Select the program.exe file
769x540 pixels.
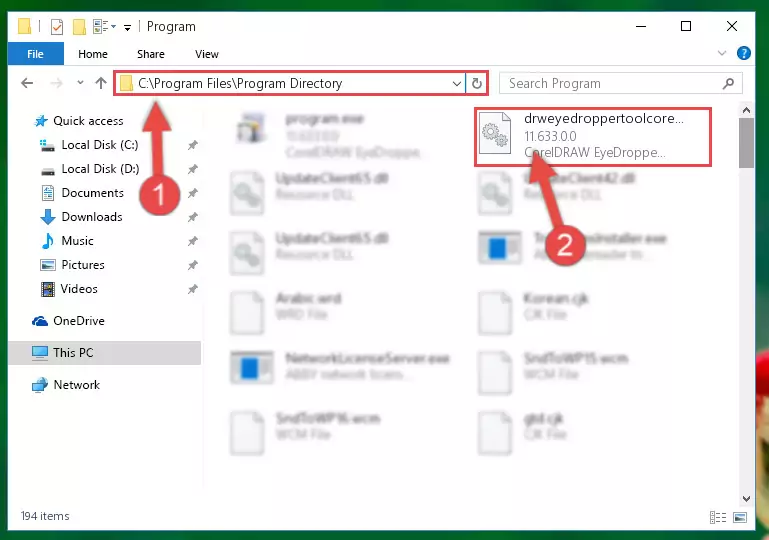[329, 135]
